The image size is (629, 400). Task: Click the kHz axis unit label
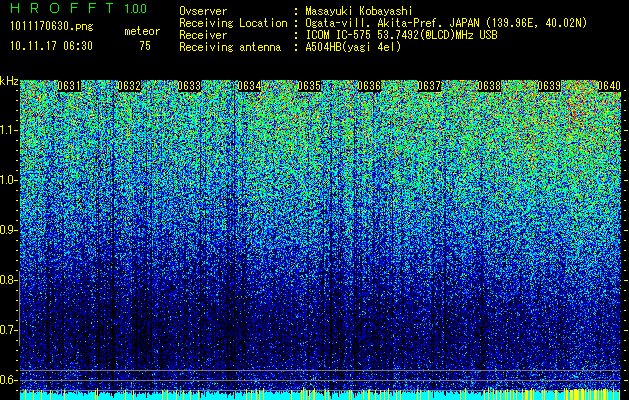pos(9,81)
